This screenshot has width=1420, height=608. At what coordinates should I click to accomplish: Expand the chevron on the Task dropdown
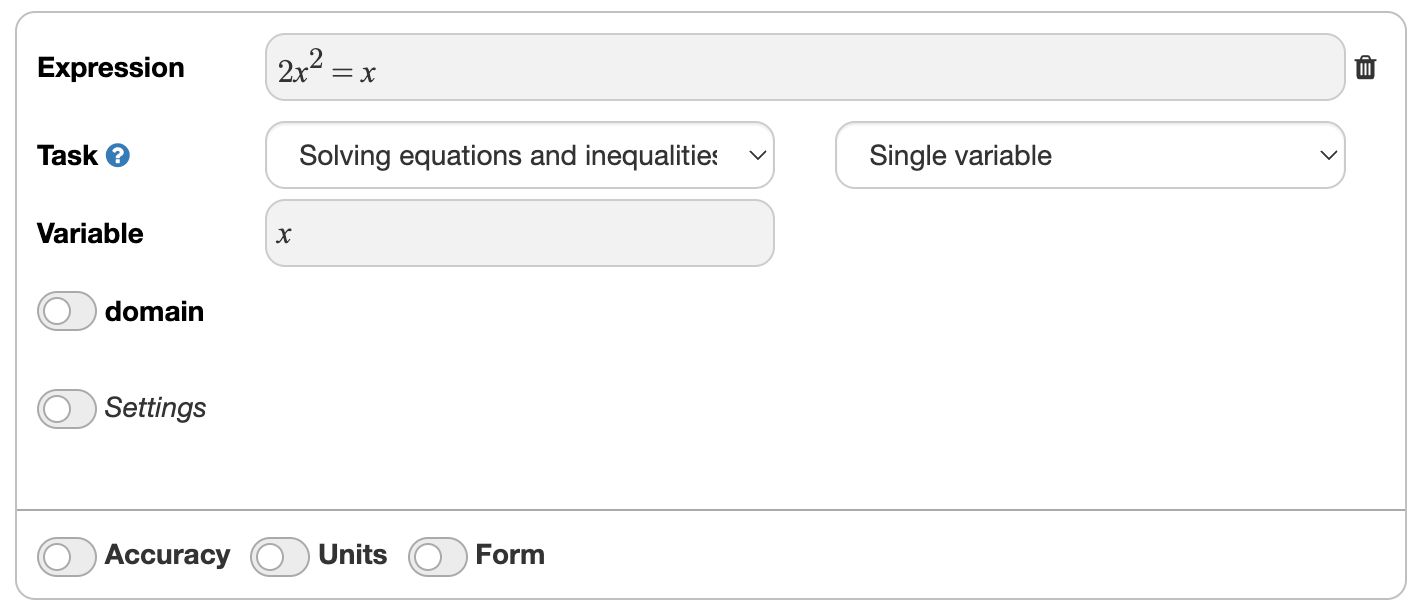pos(757,155)
